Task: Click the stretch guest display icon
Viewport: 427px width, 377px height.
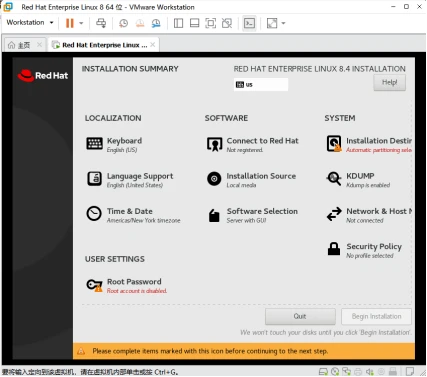Action: [x=272, y=23]
